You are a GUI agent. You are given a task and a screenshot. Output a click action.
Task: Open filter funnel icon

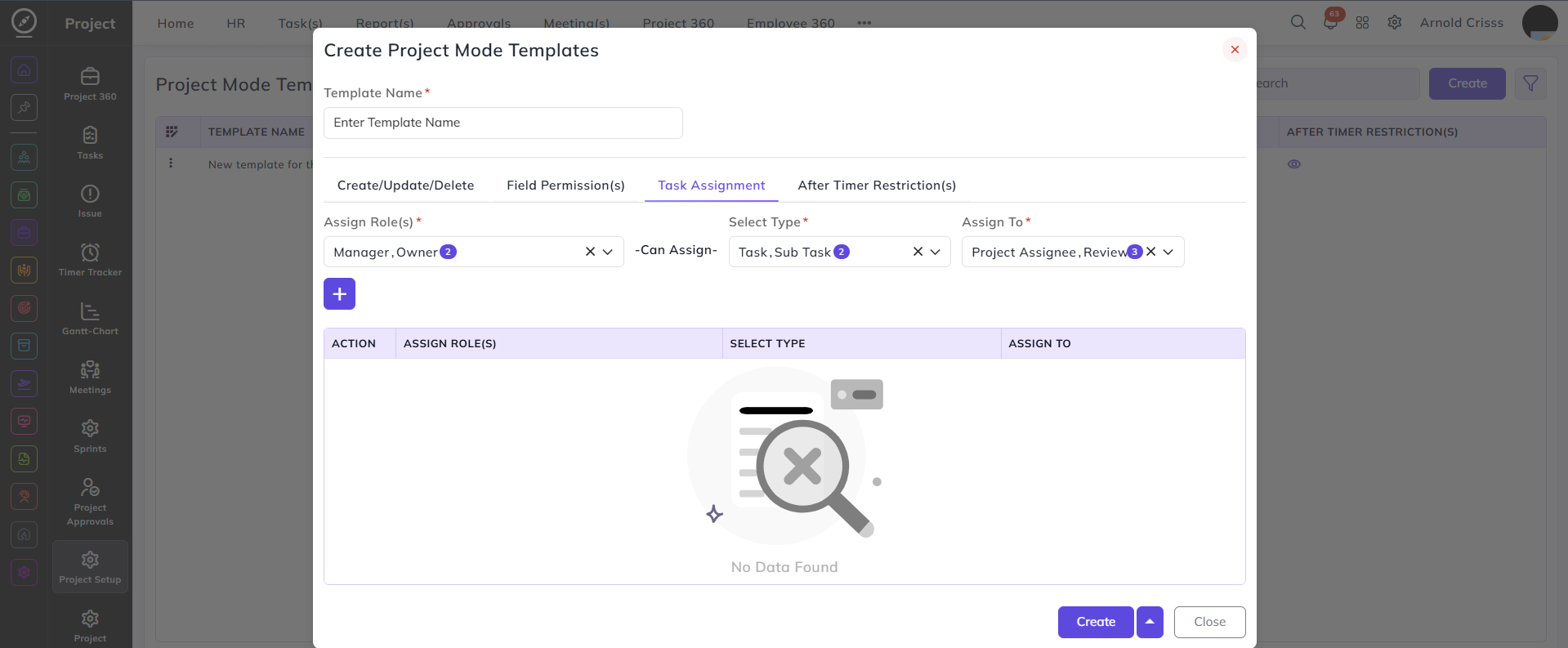[1530, 83]
